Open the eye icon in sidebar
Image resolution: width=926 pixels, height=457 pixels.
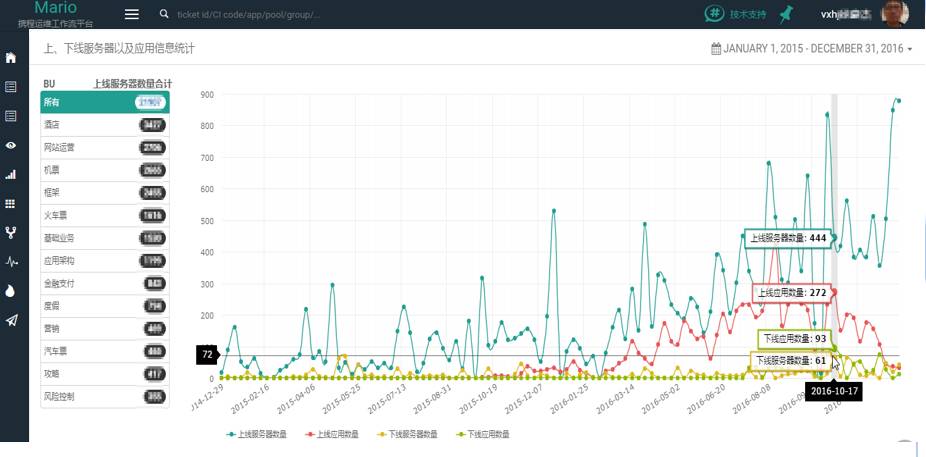11,145
